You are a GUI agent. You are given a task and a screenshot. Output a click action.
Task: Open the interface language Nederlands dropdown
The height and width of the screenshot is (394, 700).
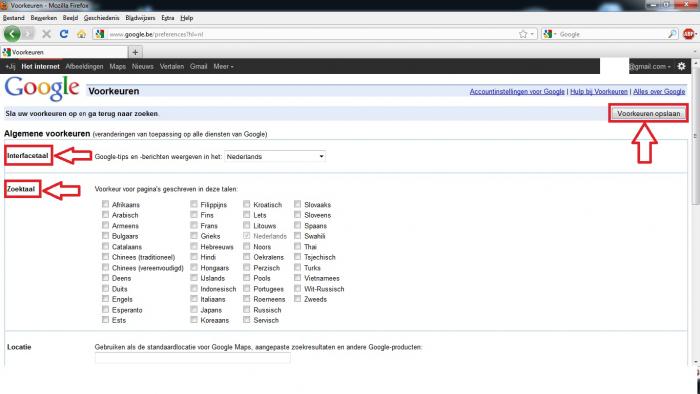[x=275, y=157]
